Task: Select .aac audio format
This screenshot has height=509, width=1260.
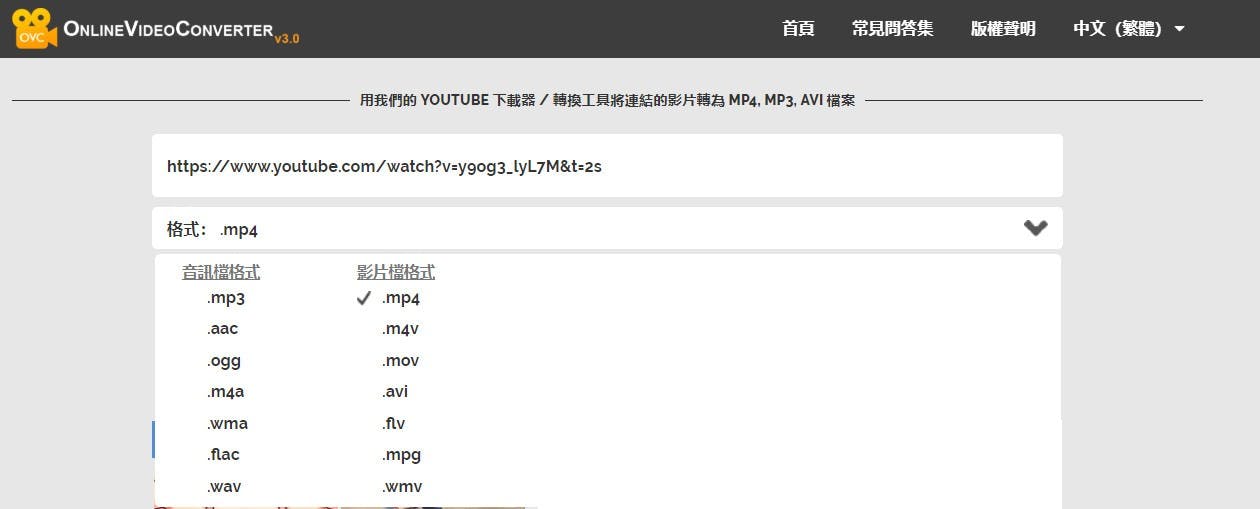Action: pyautogui.click(x=222, y=329)
